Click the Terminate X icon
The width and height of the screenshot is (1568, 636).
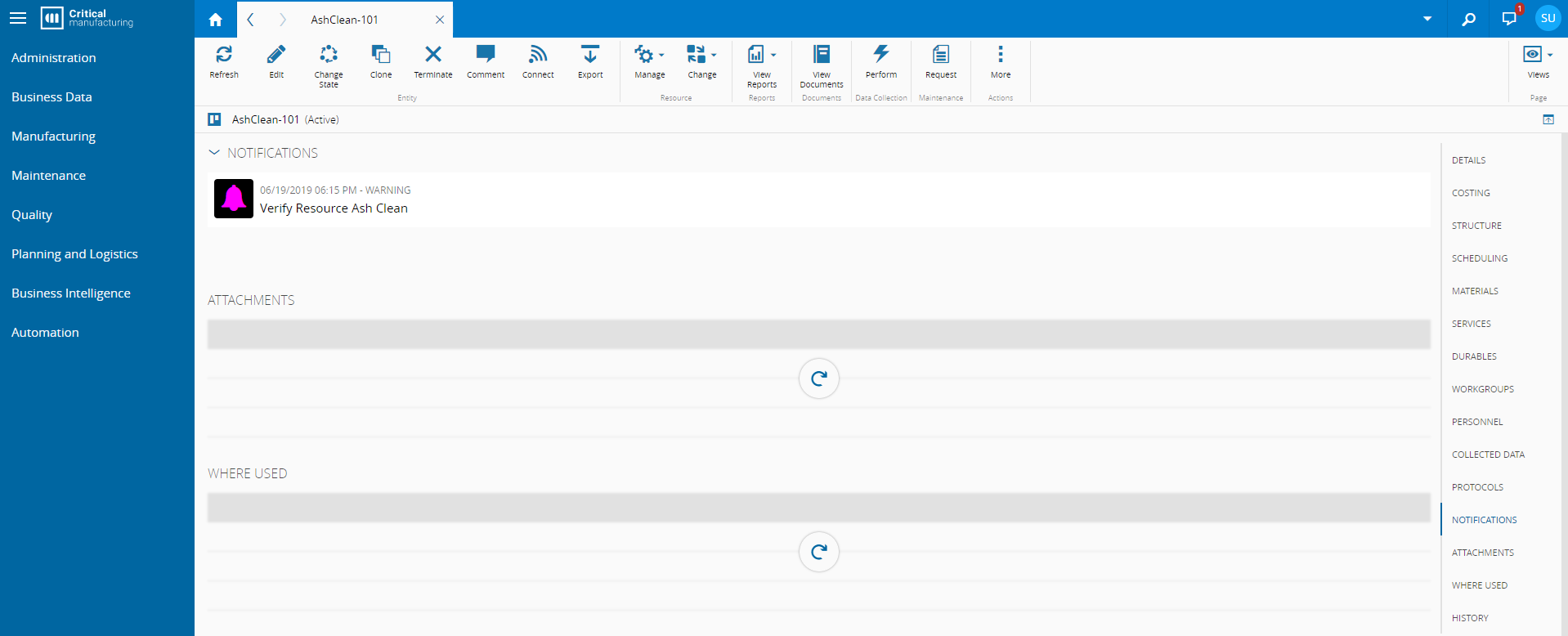(x=433, y=55)
